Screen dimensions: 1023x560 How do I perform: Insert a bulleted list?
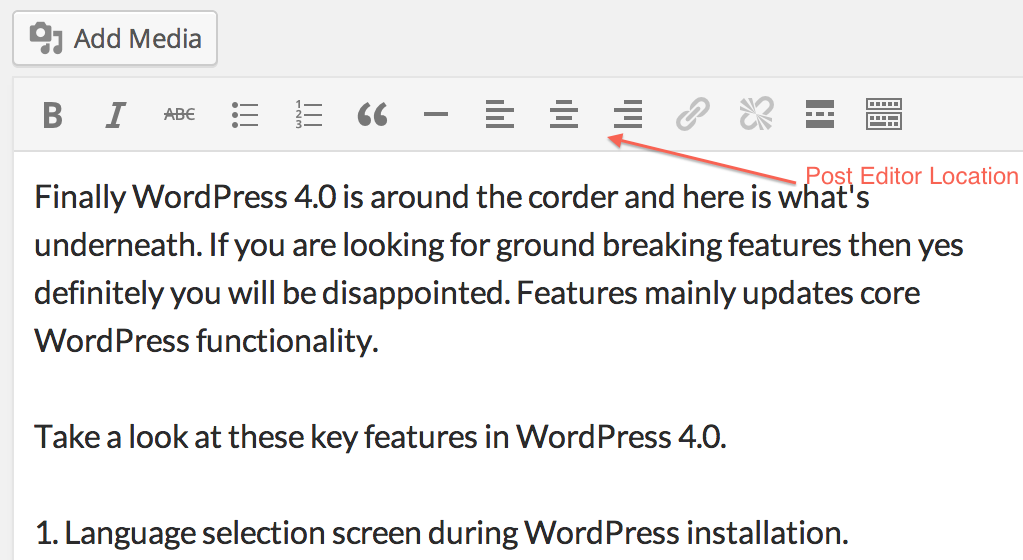point(245,115)
